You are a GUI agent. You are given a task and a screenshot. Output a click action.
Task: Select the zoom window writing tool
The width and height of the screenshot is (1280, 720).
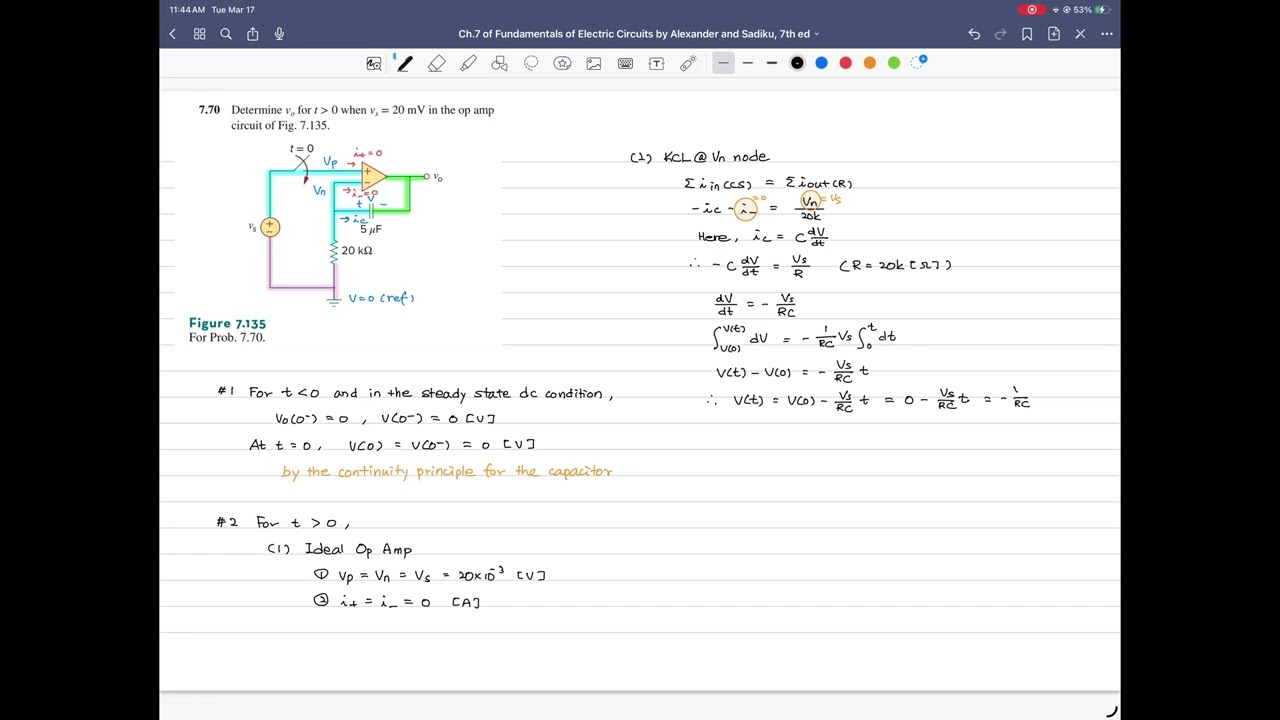[x=374, y=63]
